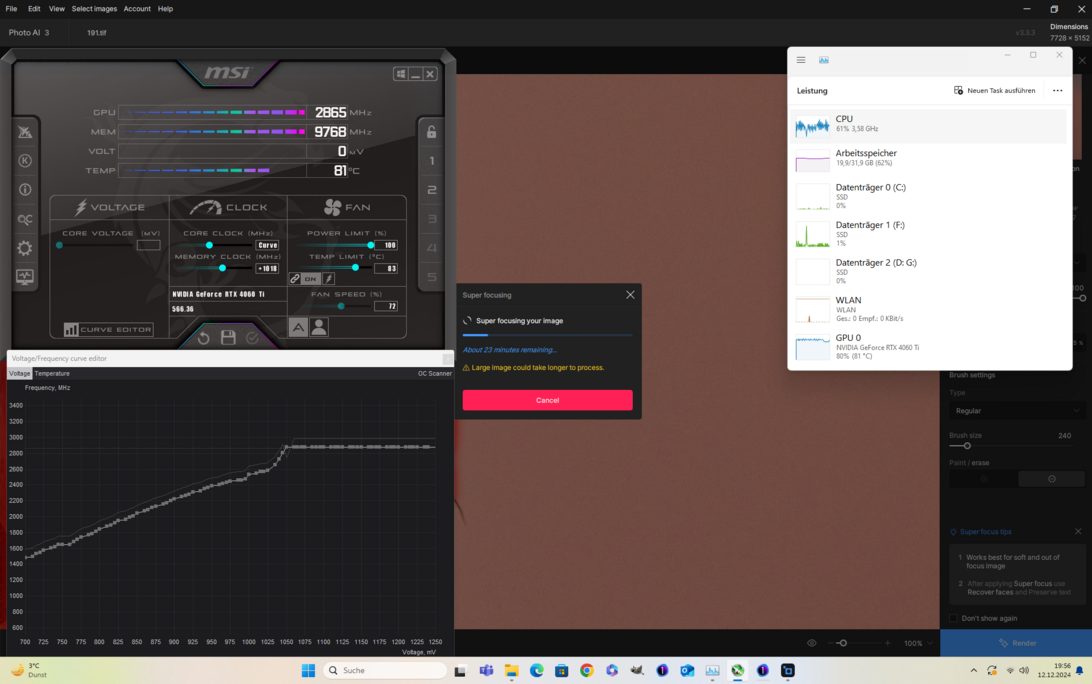Click the Memory Clock slider handle
1092x684 pixels.
(x=222, y=268)
